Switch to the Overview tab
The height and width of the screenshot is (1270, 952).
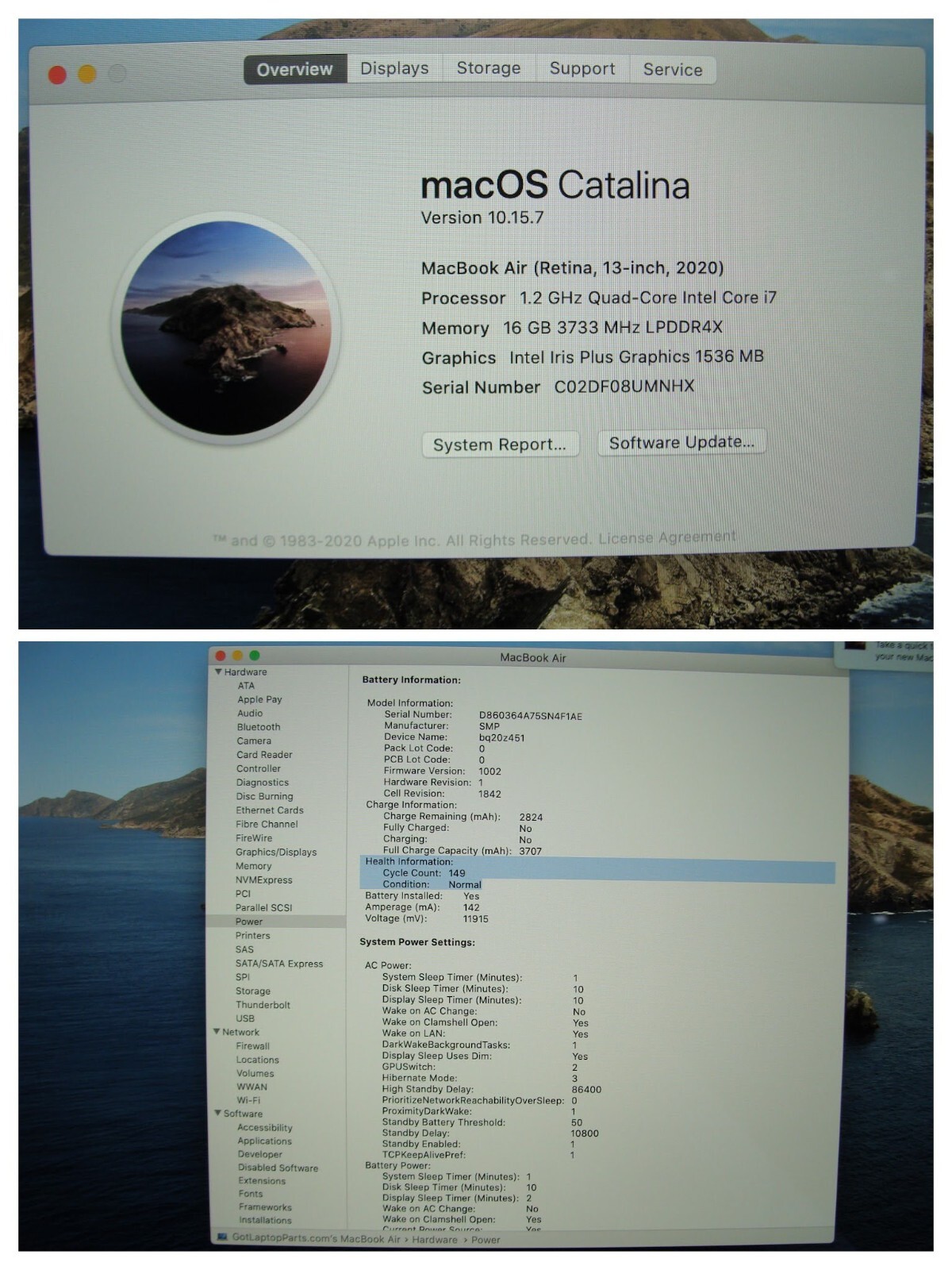click(294, 69)
